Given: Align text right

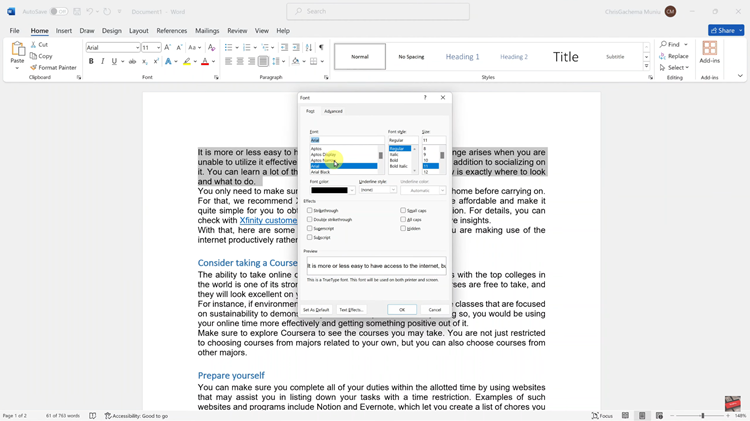Looking at the screenshot, I should 252,61.
